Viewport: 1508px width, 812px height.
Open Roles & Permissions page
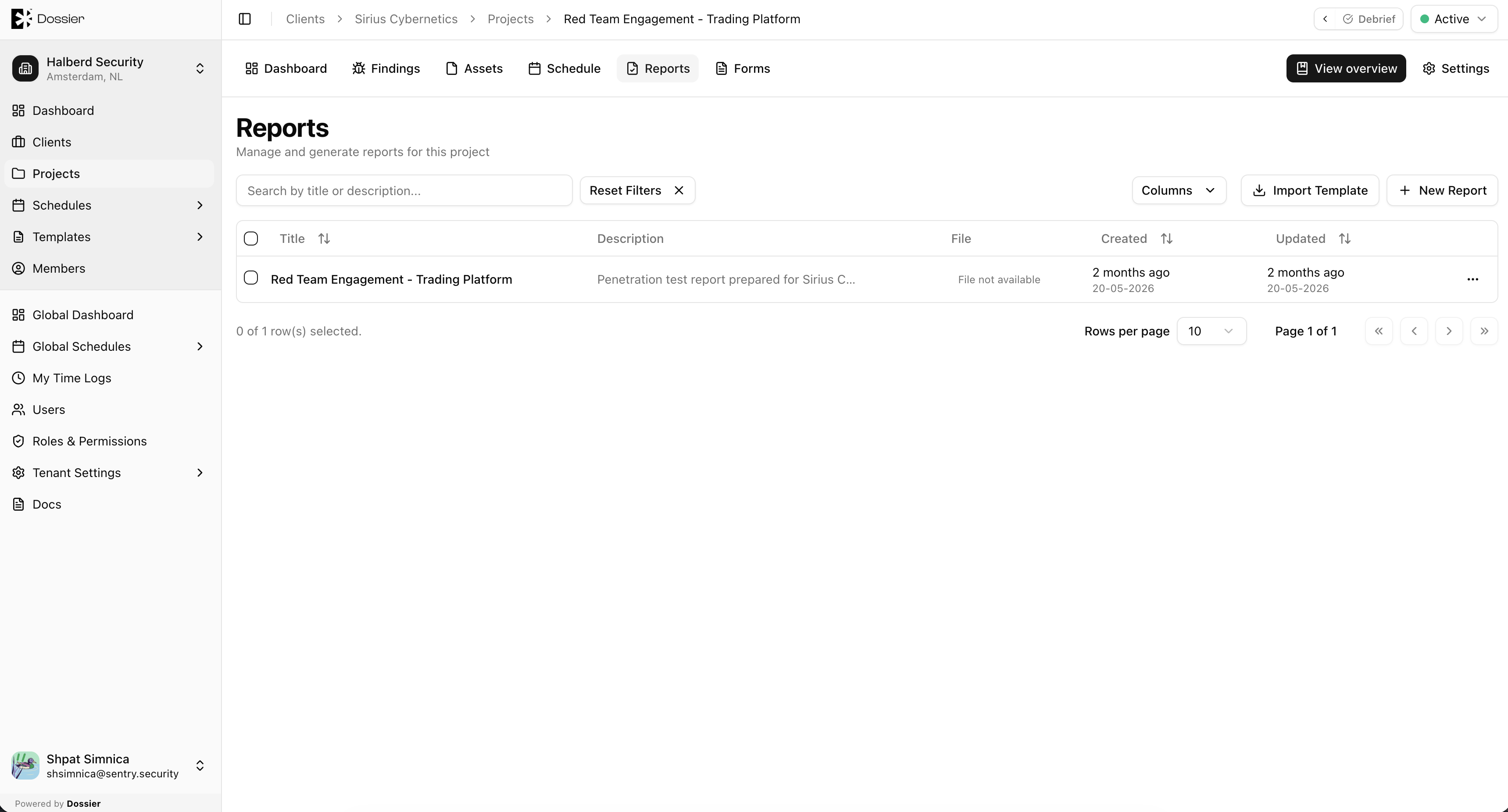click(110, 441)
